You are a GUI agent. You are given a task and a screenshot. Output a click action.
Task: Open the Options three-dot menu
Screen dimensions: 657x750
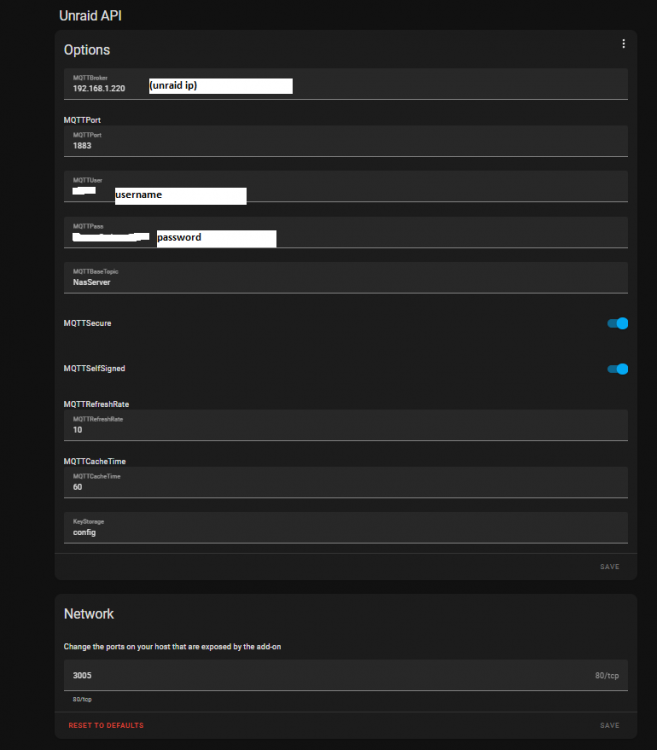pos(624,44)
